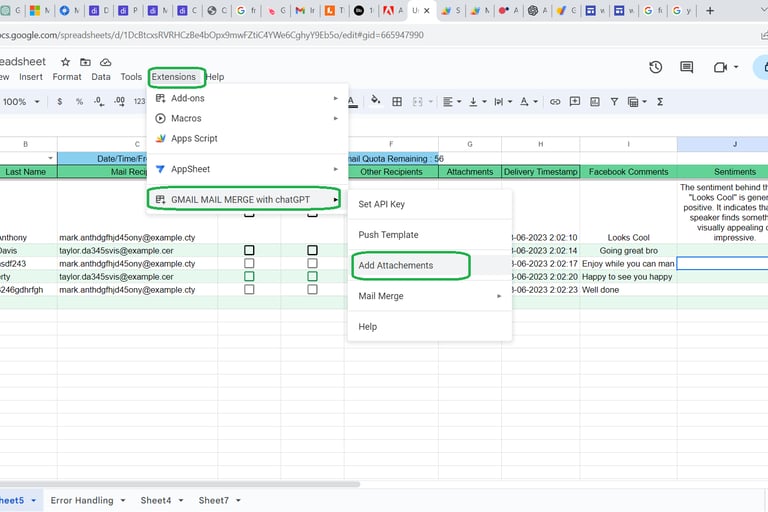Expand filter views dropdown arrow
768x512 pixels.
[645, 102]
